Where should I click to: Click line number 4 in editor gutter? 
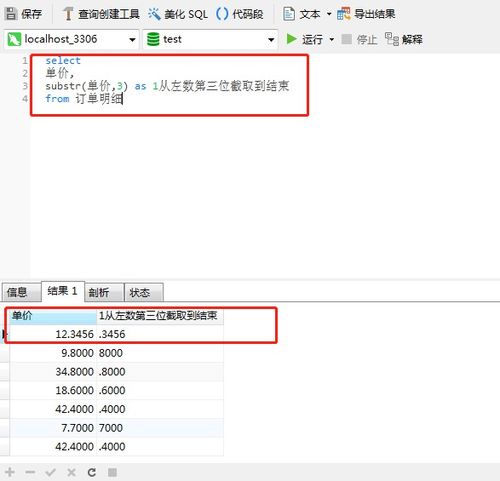[25, 99]
